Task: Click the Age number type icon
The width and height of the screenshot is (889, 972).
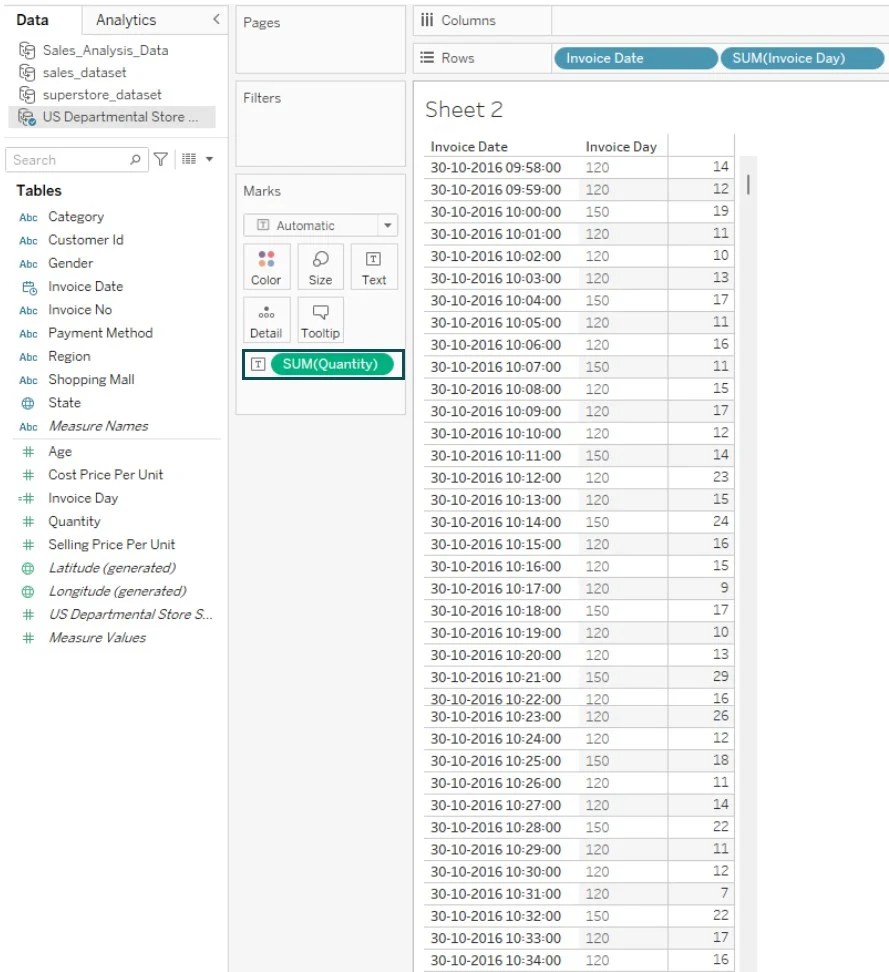Action: [x=28, y=452]
